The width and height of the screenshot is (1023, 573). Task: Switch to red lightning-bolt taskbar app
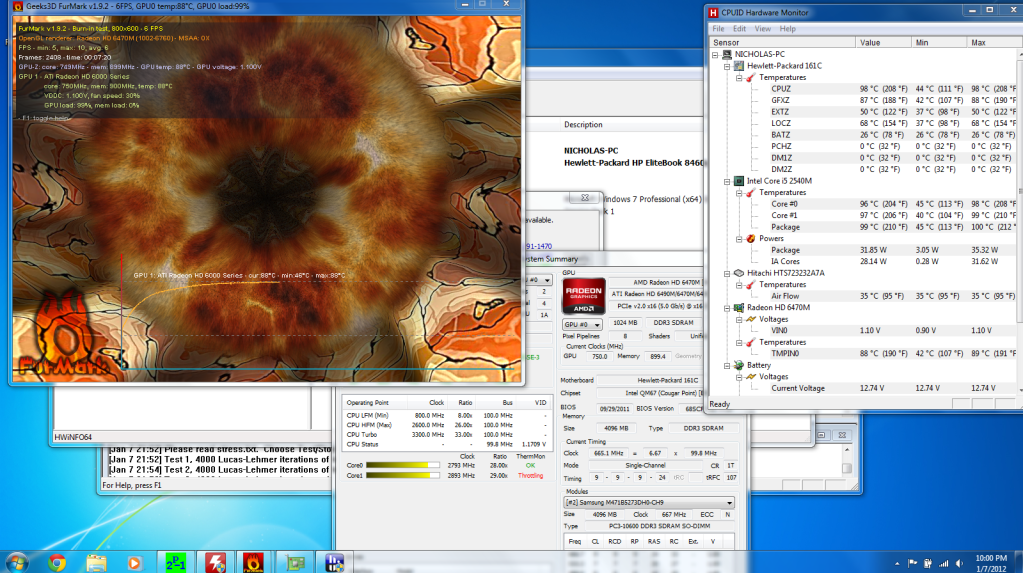tap(215, 562)
